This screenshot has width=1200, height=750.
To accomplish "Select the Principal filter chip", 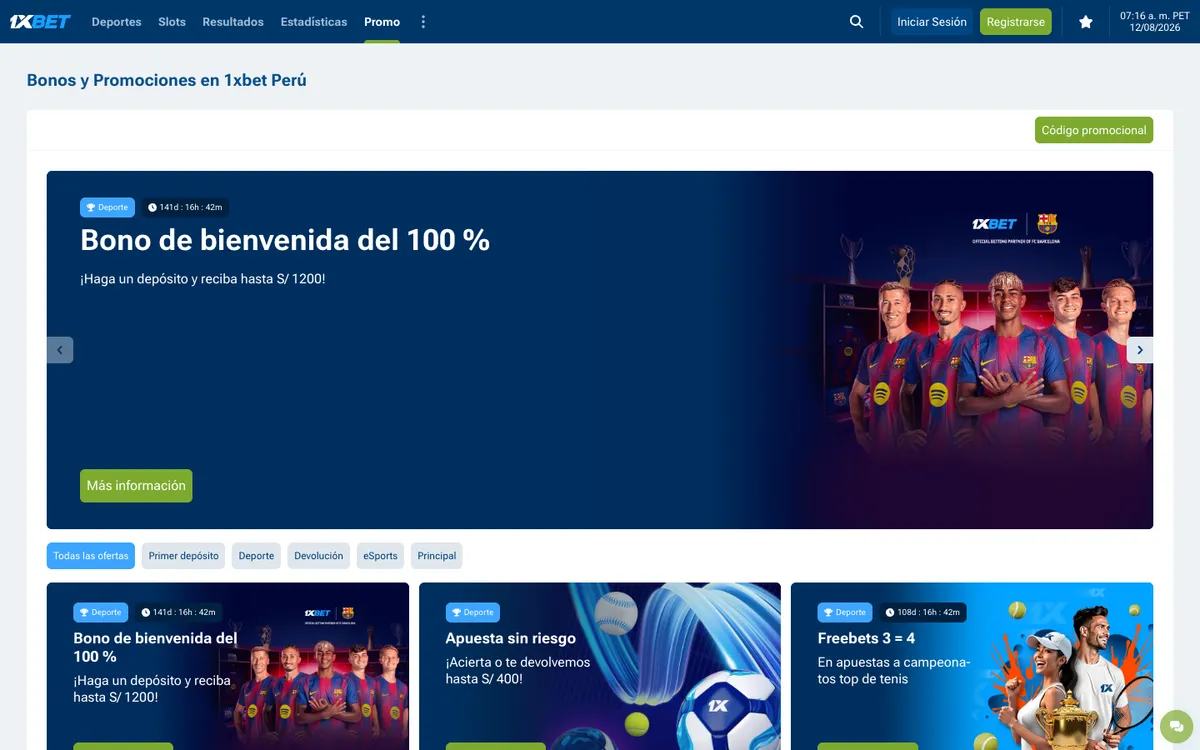I will click(x=437, y=556).
